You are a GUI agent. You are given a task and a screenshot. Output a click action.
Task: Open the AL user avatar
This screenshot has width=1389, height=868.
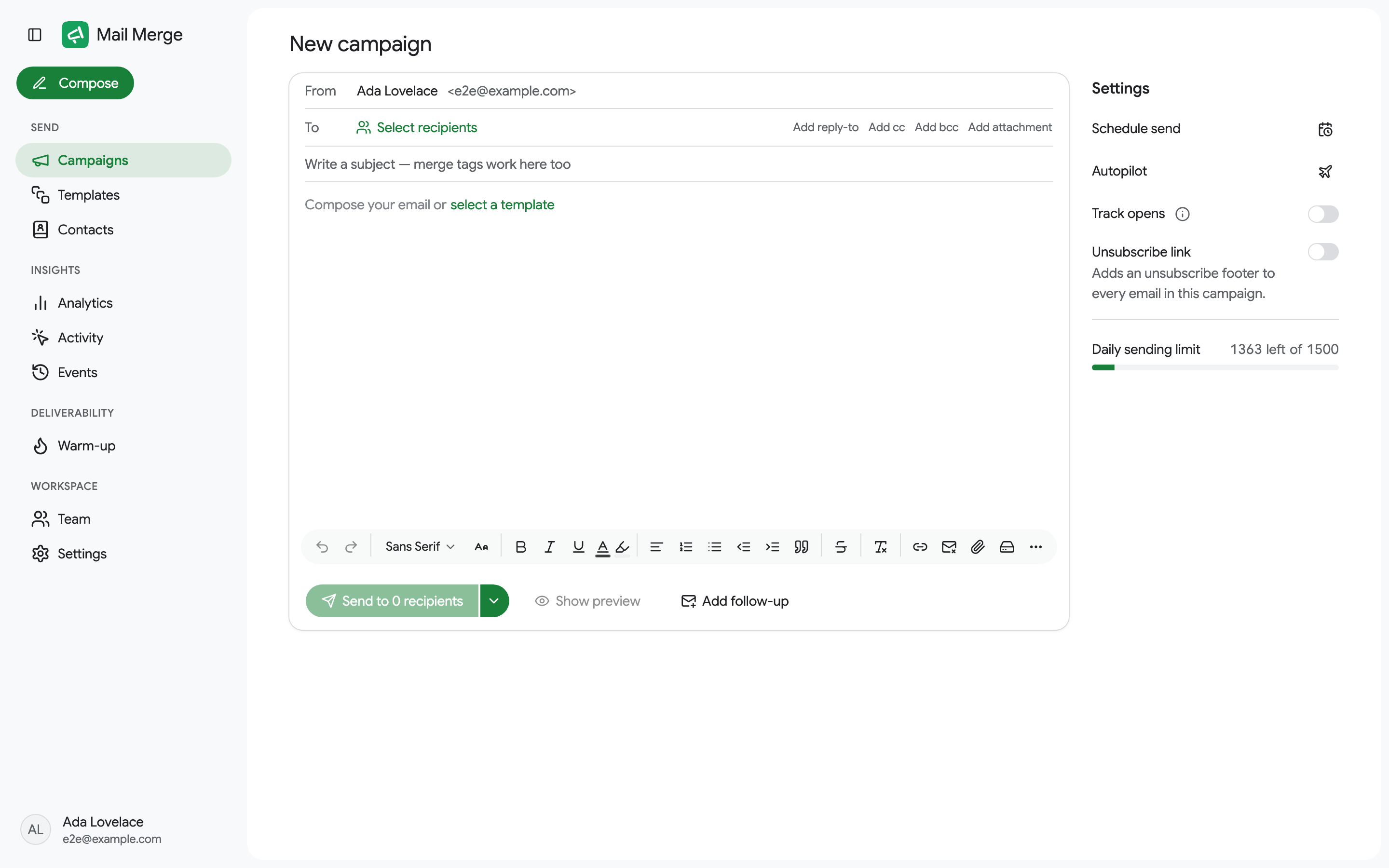(36, 829)
